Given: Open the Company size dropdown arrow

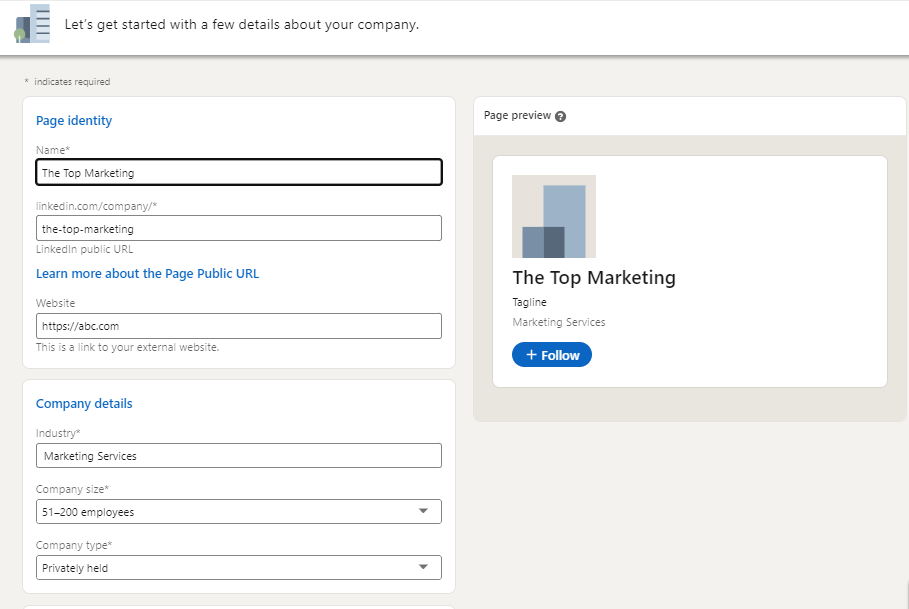Looking at the screenshot, I should coord(423,511).
